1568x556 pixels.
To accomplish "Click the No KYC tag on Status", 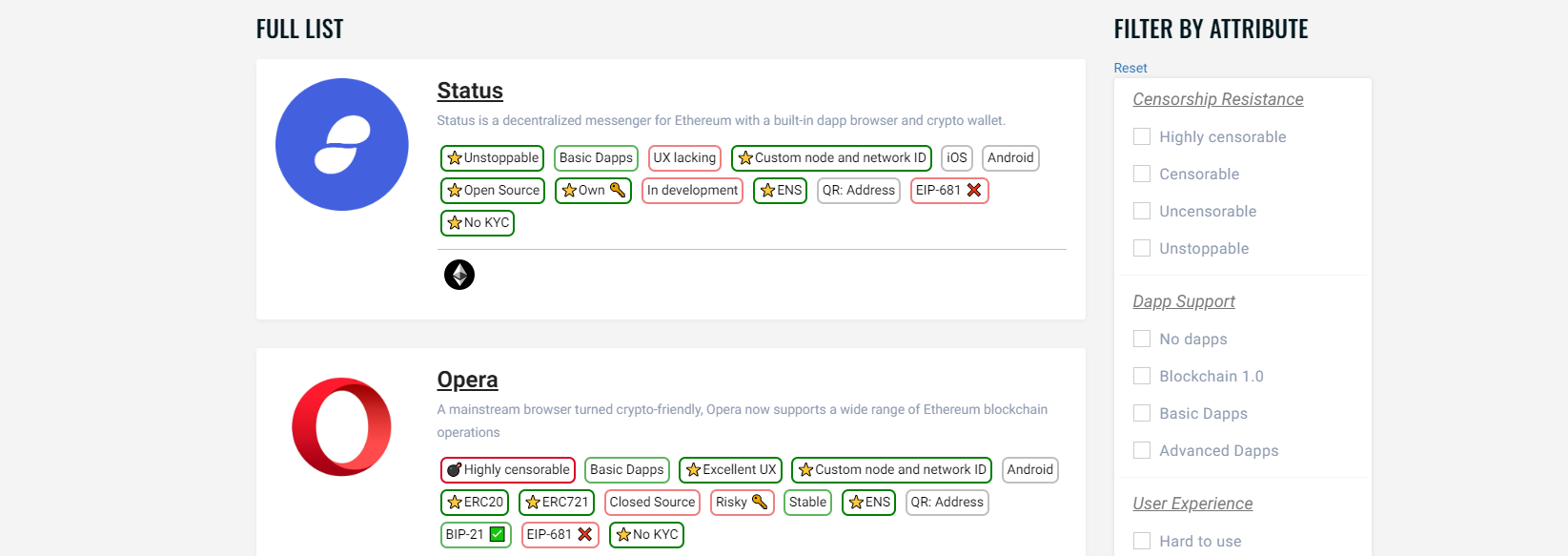I will point(478,222).
